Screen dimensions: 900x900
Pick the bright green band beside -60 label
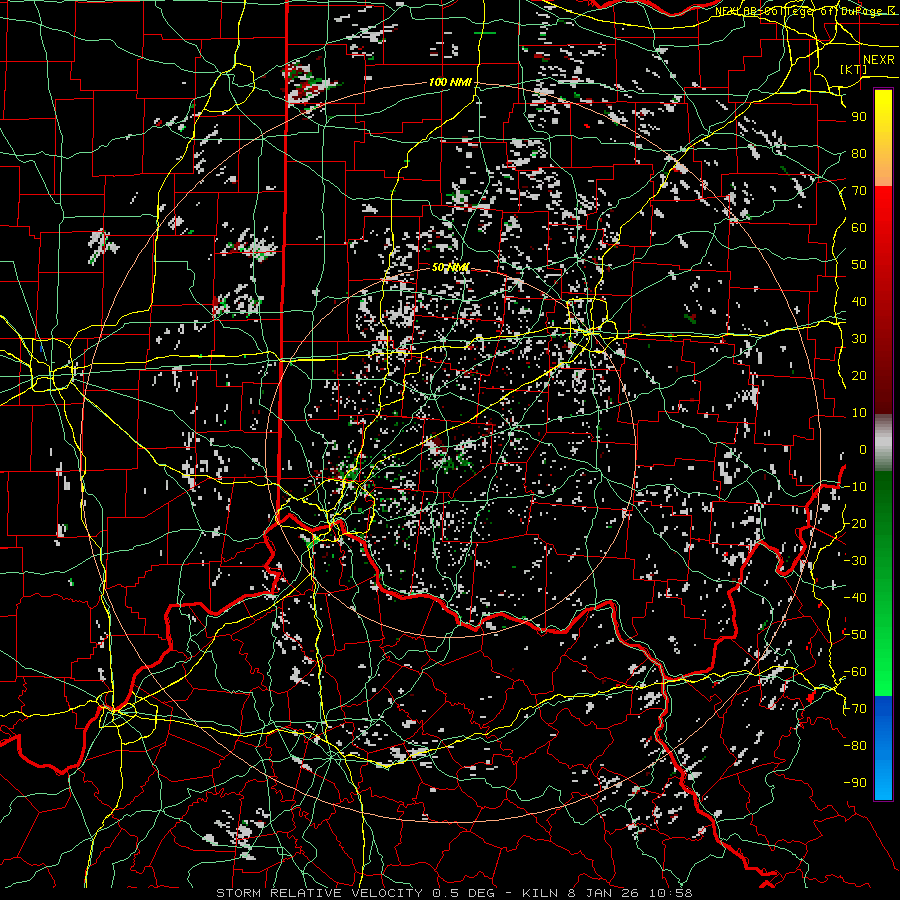point(883,681)
